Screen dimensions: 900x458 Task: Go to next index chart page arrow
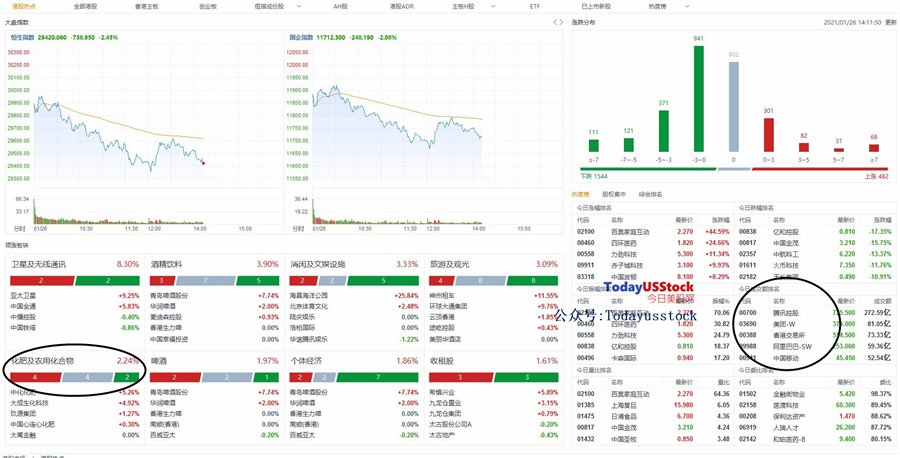tap(561, 22)
